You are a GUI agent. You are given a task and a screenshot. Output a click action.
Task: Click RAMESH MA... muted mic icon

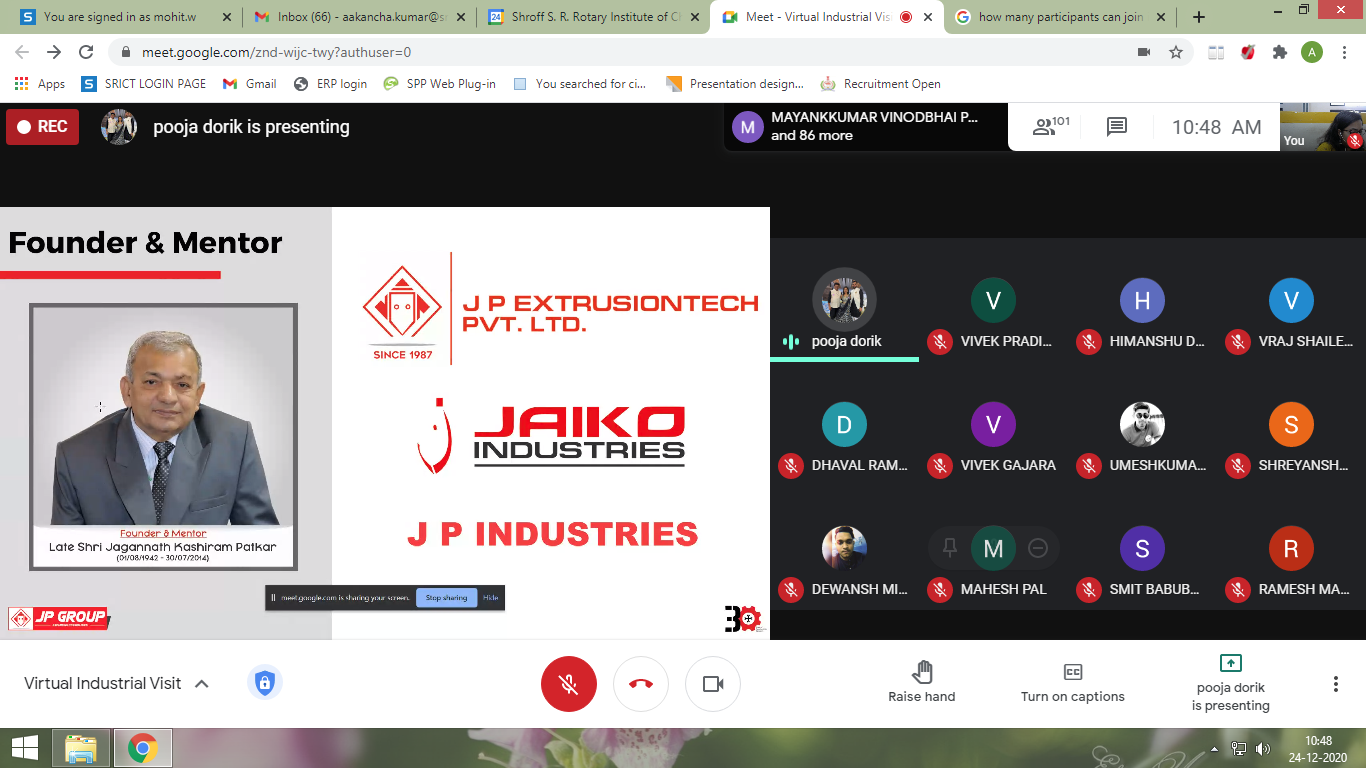click(1238, 590)
